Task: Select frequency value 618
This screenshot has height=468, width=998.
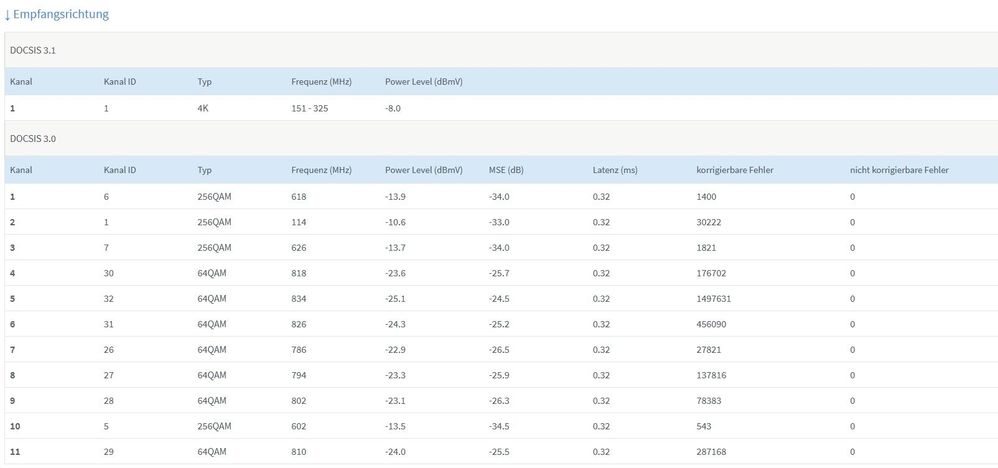Action: 299,197
